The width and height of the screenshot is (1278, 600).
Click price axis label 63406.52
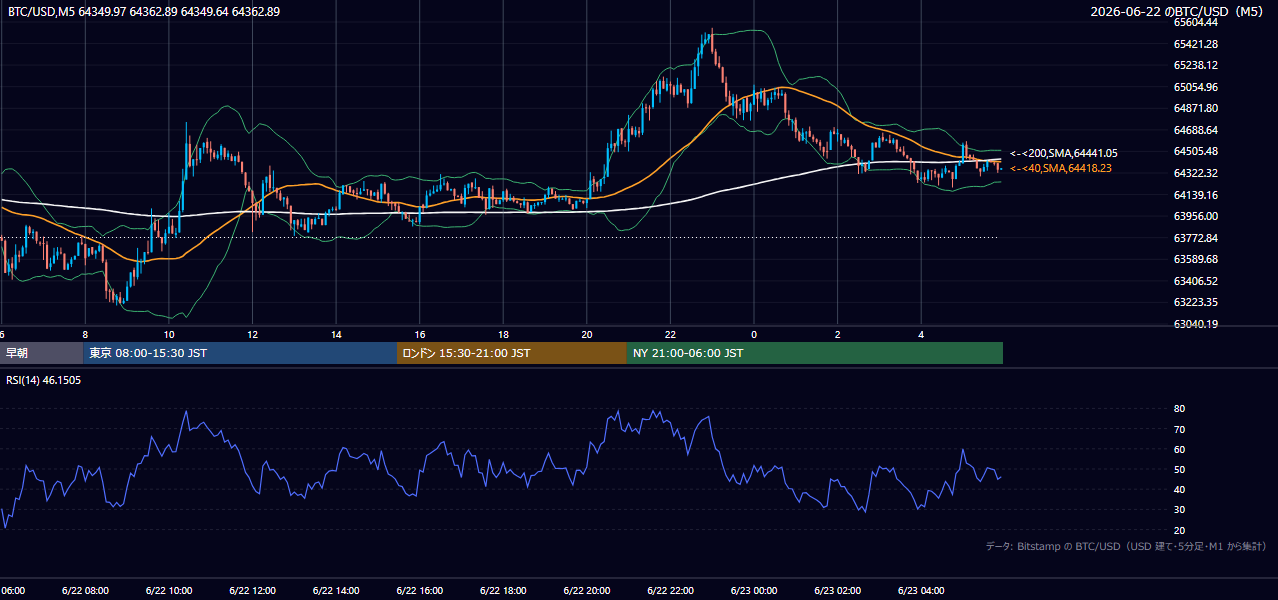click(x=1196, y=281)
